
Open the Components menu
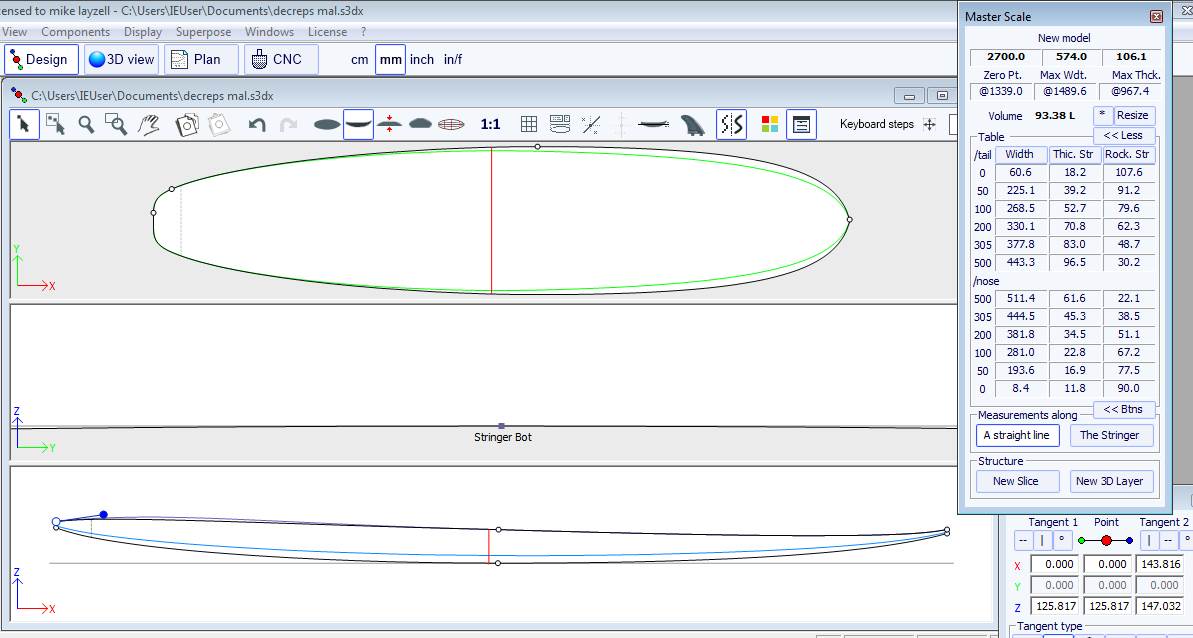click(x=76, y=32)
